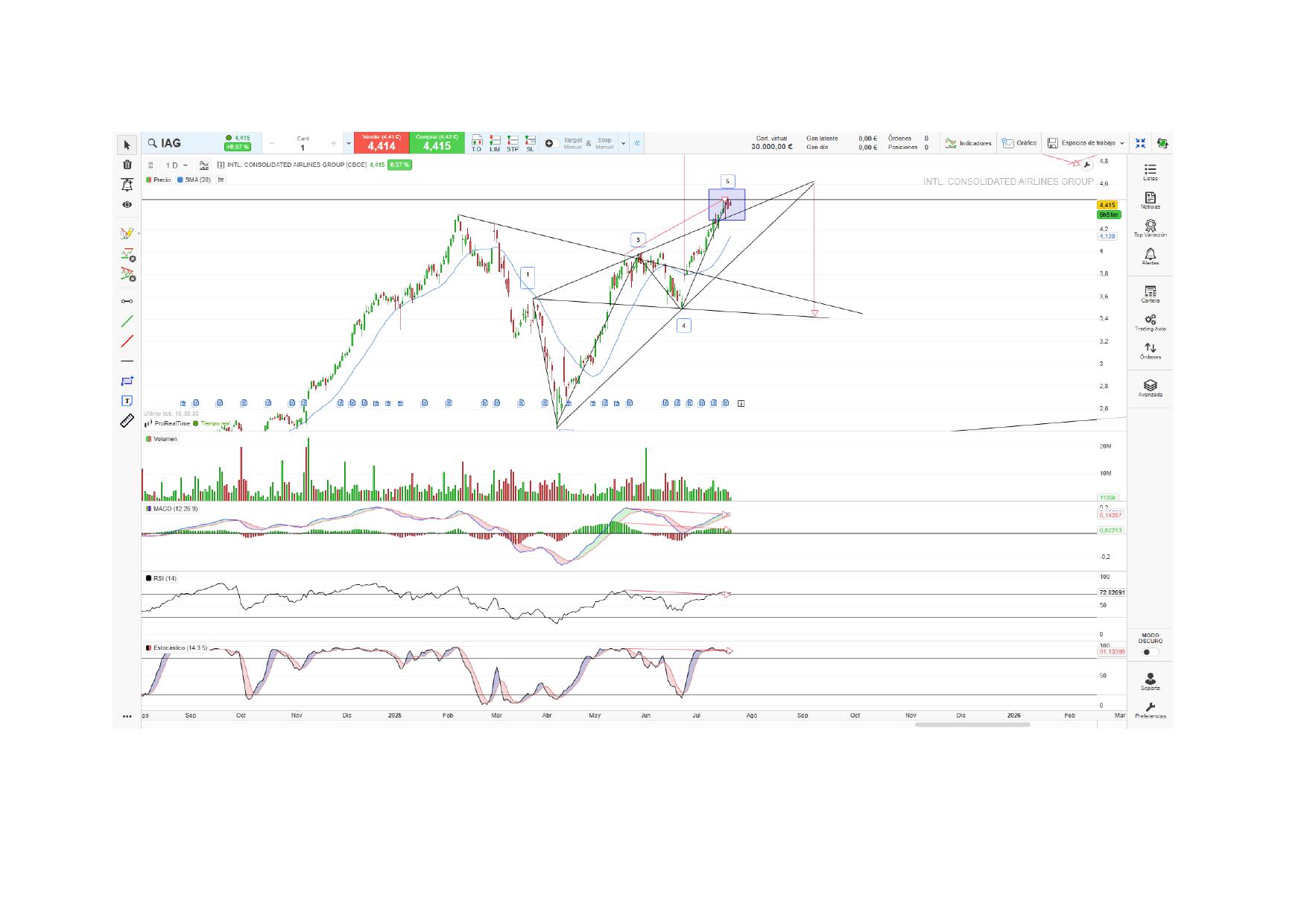The height and width of the screenshot is (924, 1307).
Task: Collapse order bar with double chevron
Action: (637, 143)
